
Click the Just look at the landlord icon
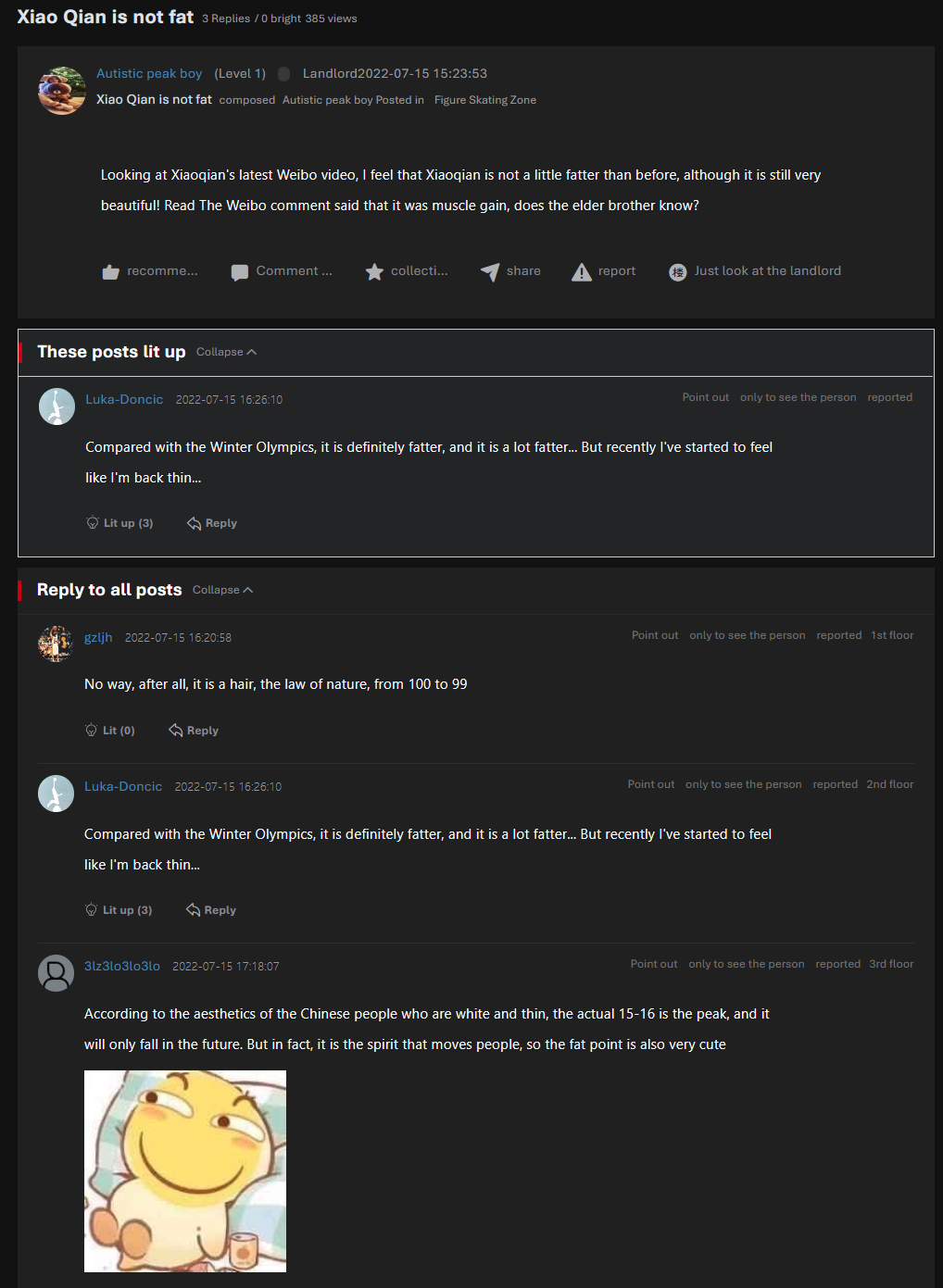[x=678, y=272]
